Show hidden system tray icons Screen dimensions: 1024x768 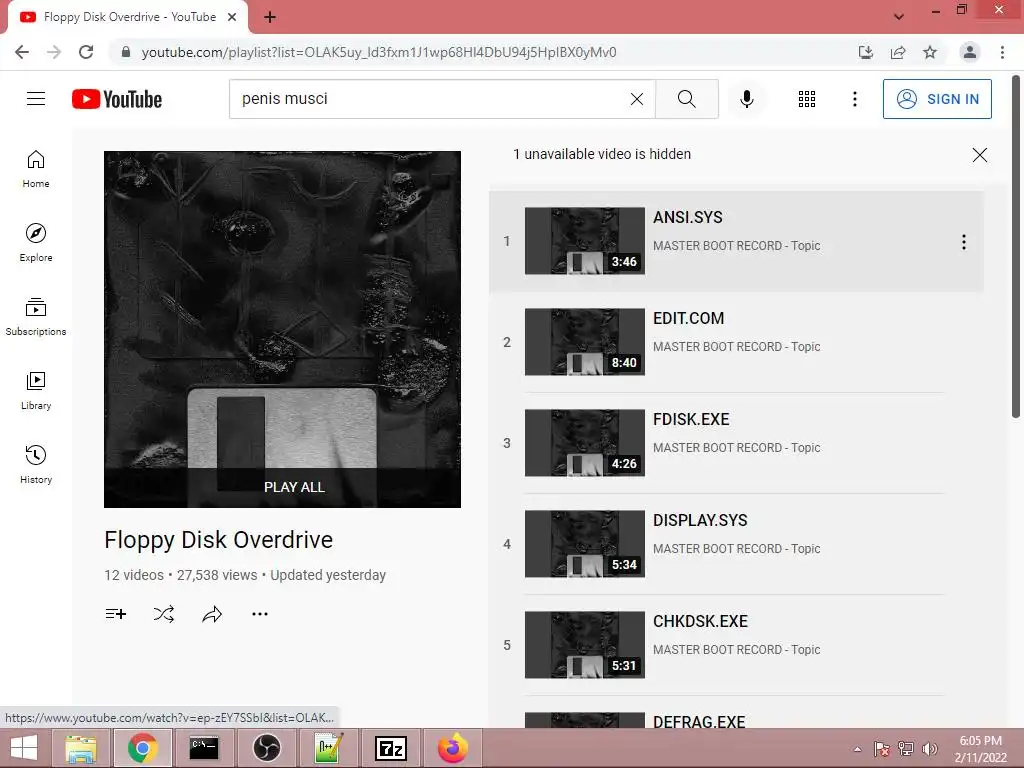coord(857,749)
